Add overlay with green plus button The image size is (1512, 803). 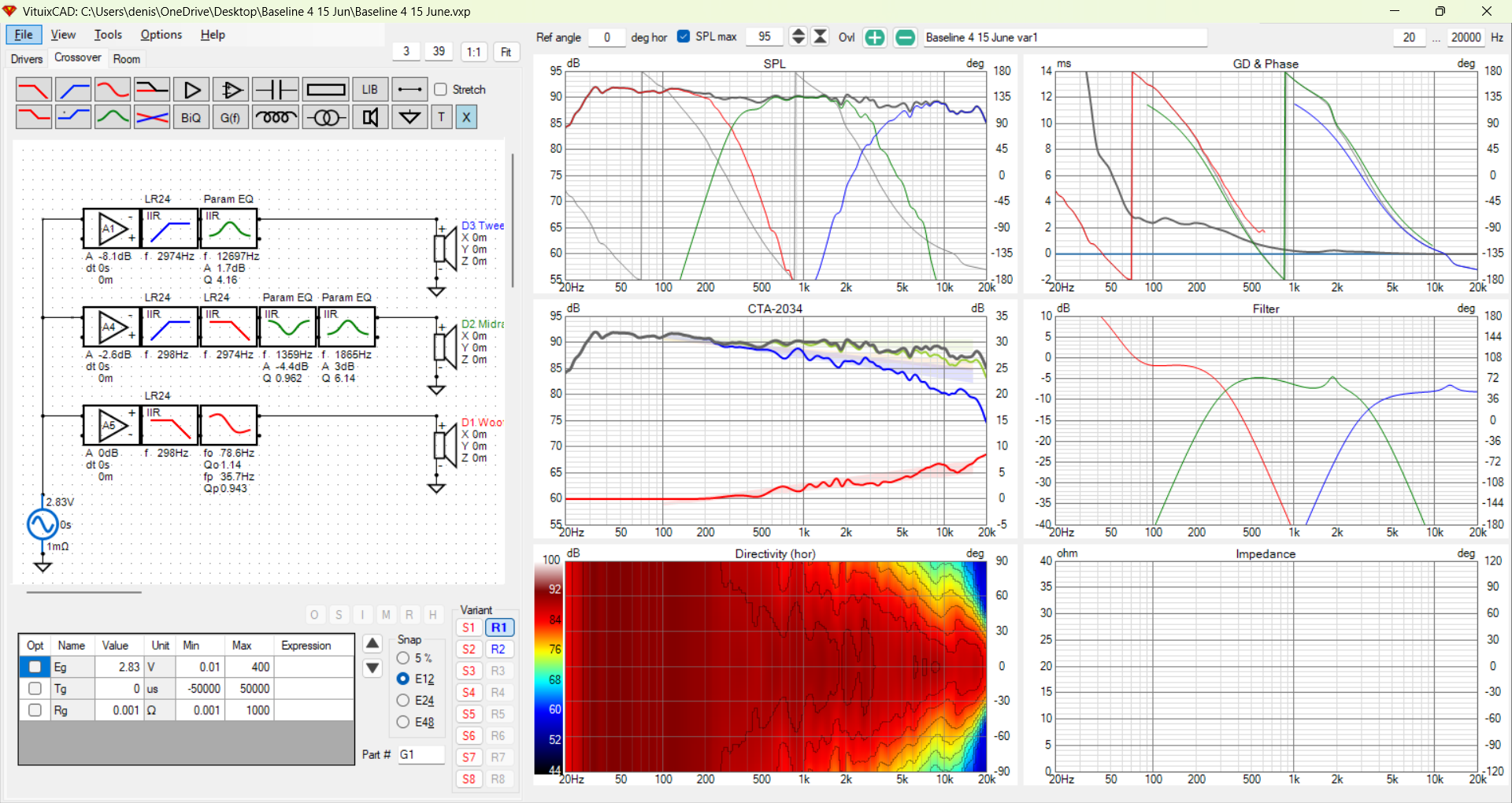click(x=875, y=37)
